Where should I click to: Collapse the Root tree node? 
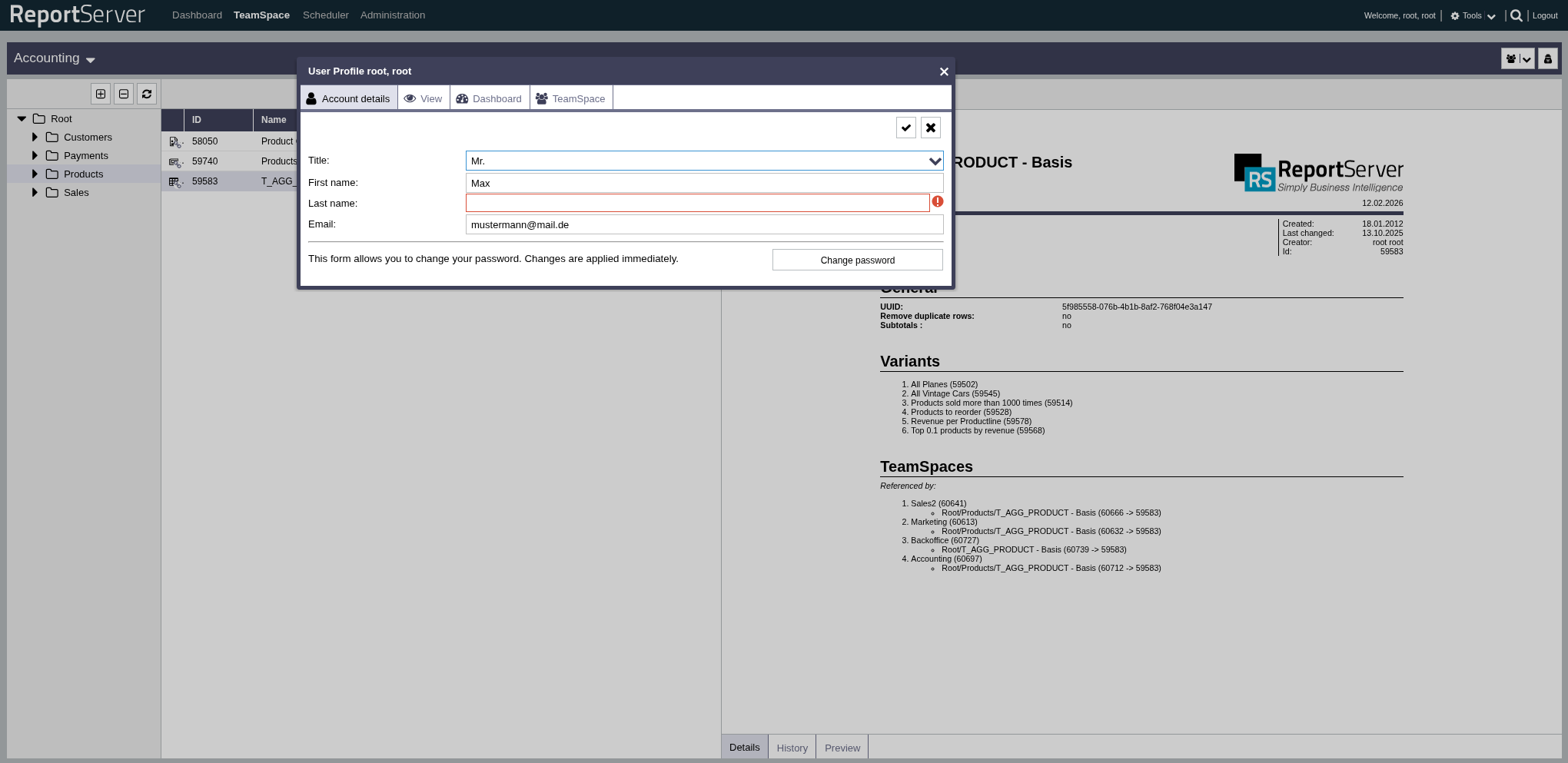[22, 119]
